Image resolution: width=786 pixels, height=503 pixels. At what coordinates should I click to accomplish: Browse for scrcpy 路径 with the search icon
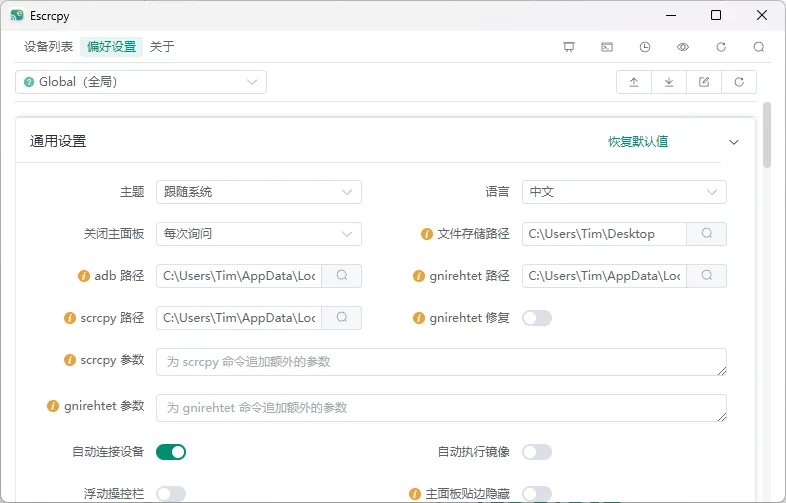point(341,318)
